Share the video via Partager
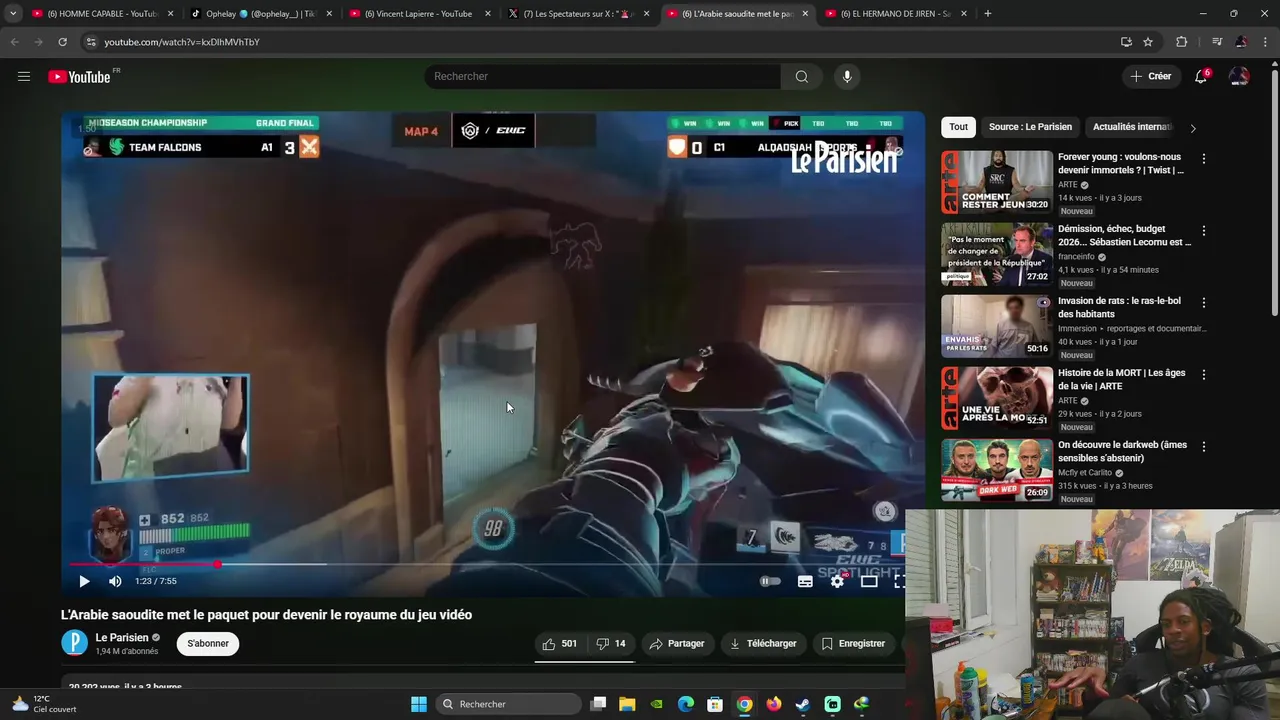Image resolution: width=1280 pixels, height=720 pixels. 677,643
